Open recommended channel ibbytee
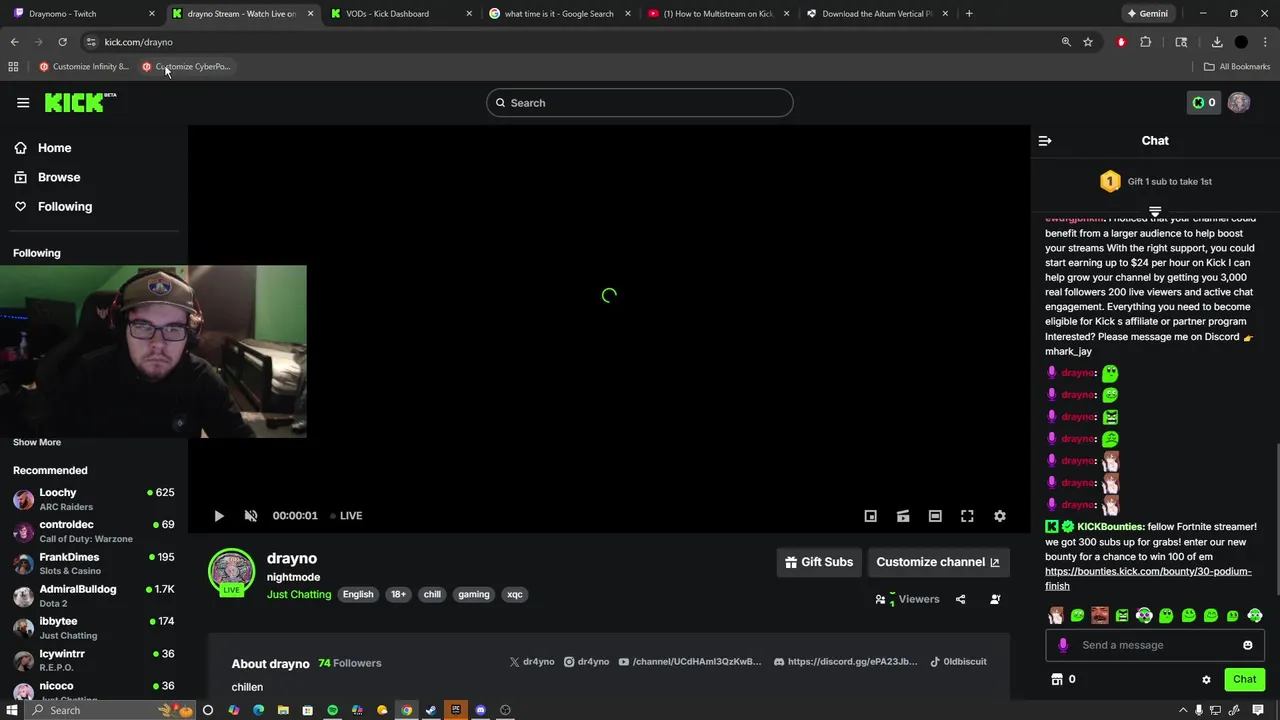 94,628
